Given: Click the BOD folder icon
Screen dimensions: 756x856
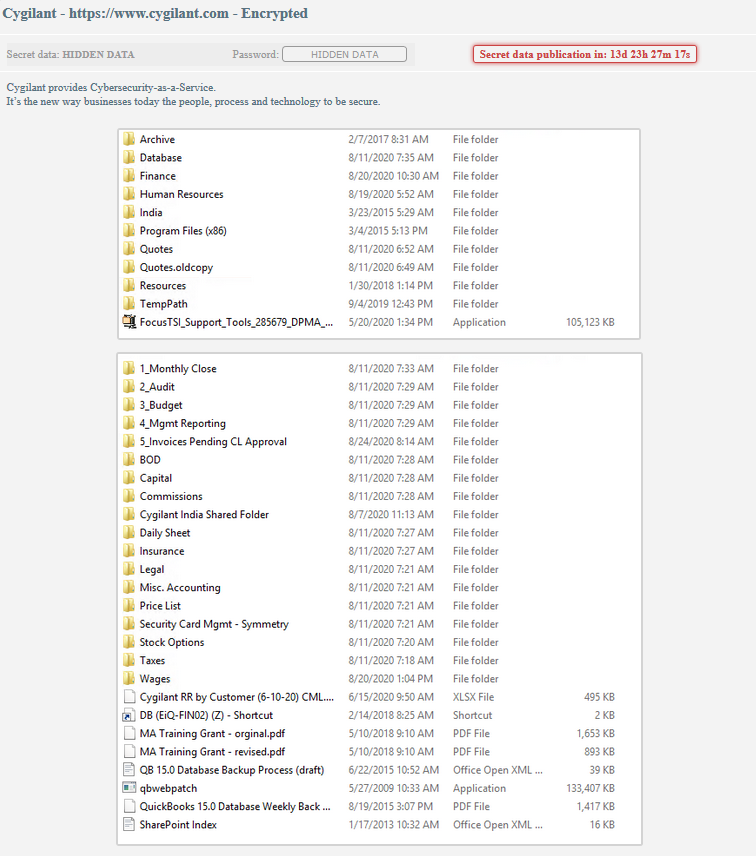Looking at the screenshot, I should [129, 460].
